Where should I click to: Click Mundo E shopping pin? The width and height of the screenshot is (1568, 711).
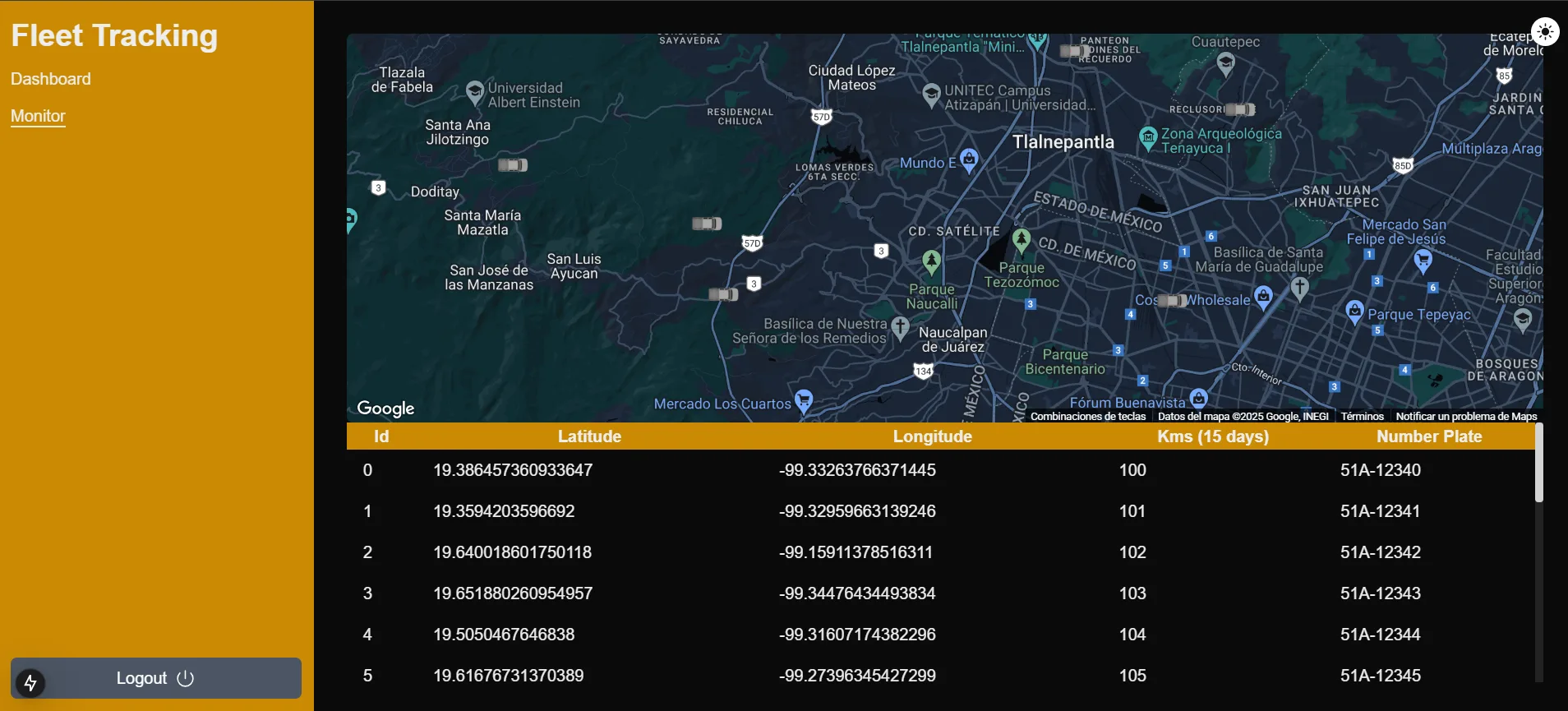click(x=970, y=160)
